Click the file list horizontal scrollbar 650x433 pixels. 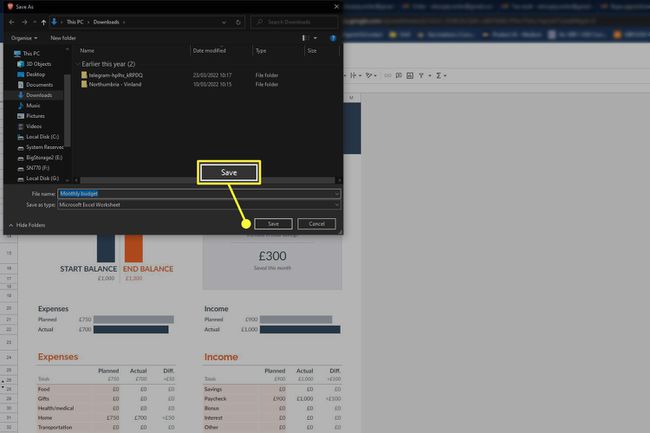click(x=207, y=180)
